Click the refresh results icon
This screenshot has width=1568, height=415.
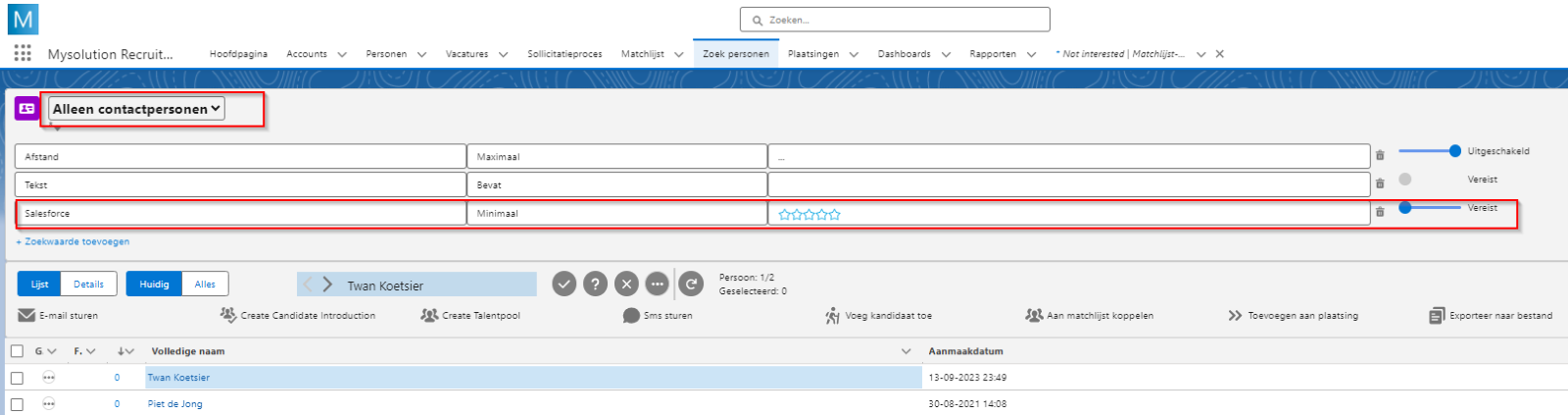691,285
